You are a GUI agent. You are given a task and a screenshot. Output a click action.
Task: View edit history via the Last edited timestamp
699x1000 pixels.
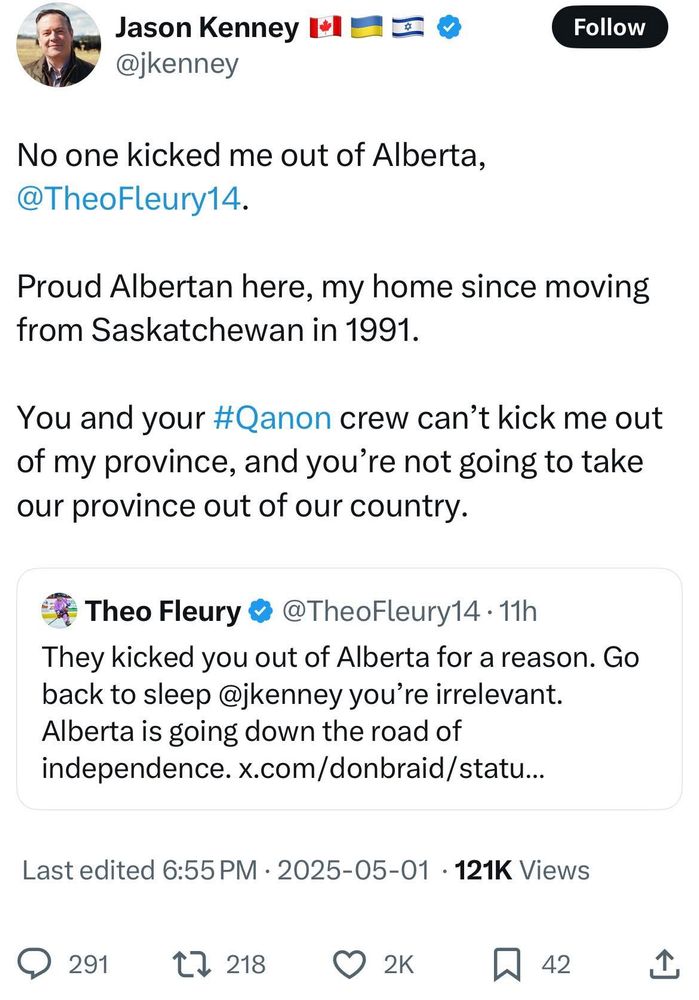tap(226, 871)
